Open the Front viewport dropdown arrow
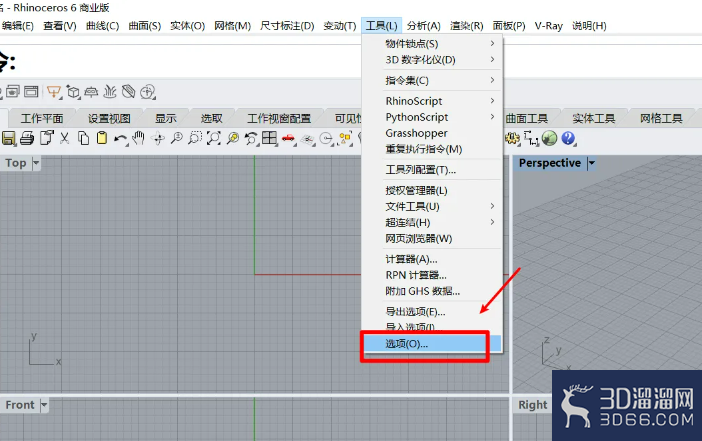The image size is (702, 441). point(44,405)
